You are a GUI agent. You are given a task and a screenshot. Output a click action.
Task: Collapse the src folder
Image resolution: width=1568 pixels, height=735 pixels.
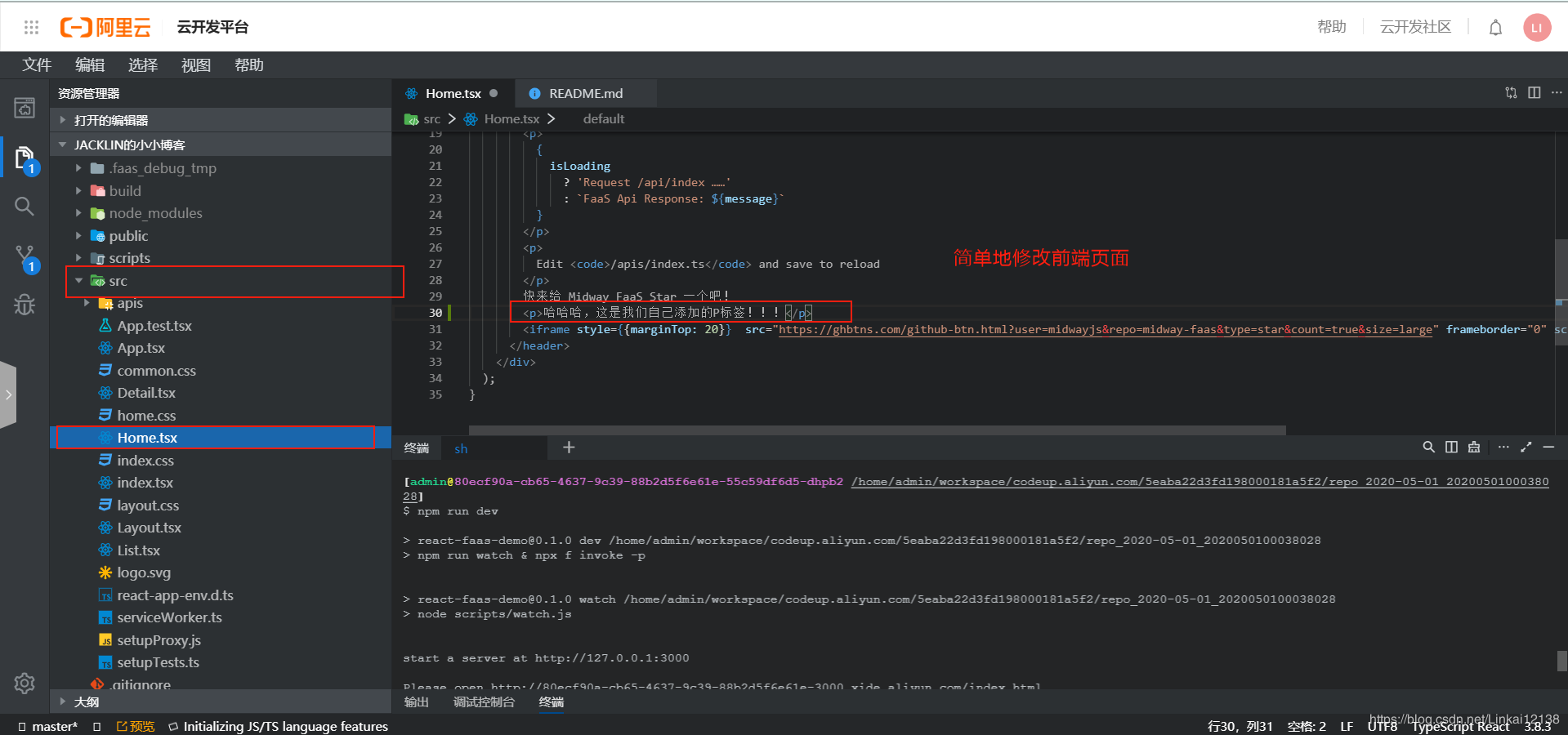(x=78, y=281)
